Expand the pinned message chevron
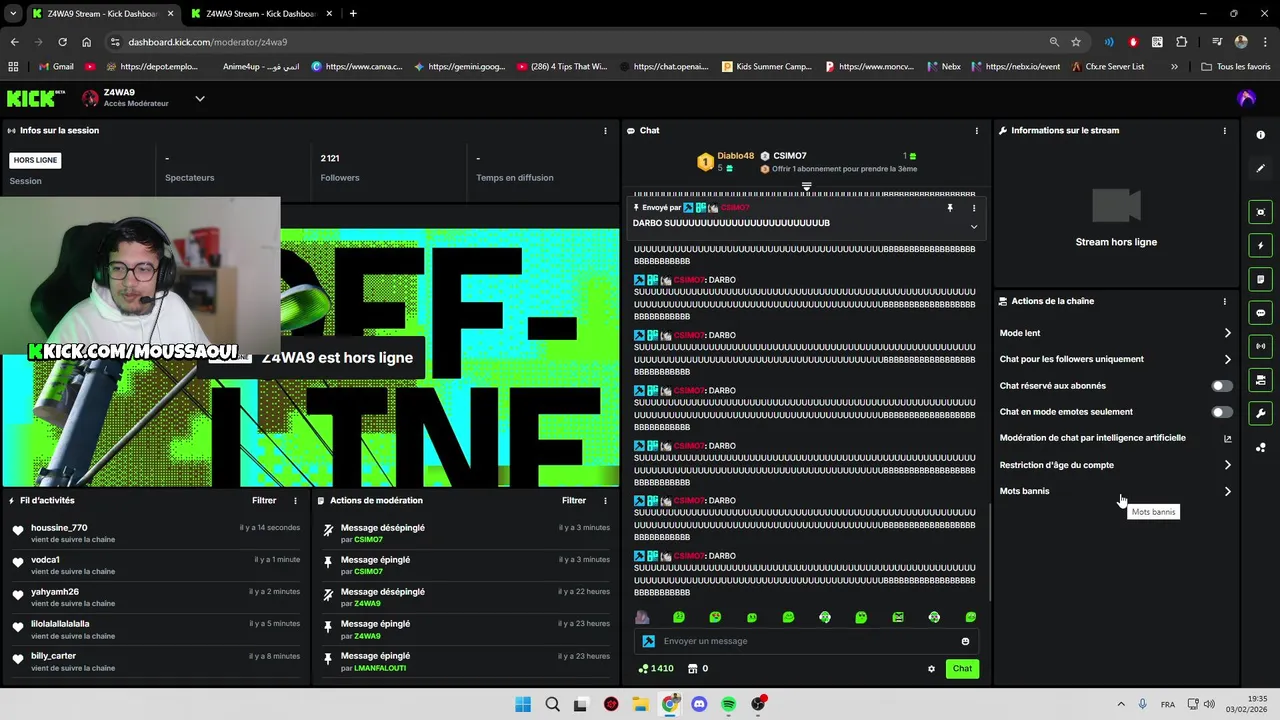Image resolution: width=1280 pixels, height=720 pixels. pyautogui.click(x=974, y=227)
